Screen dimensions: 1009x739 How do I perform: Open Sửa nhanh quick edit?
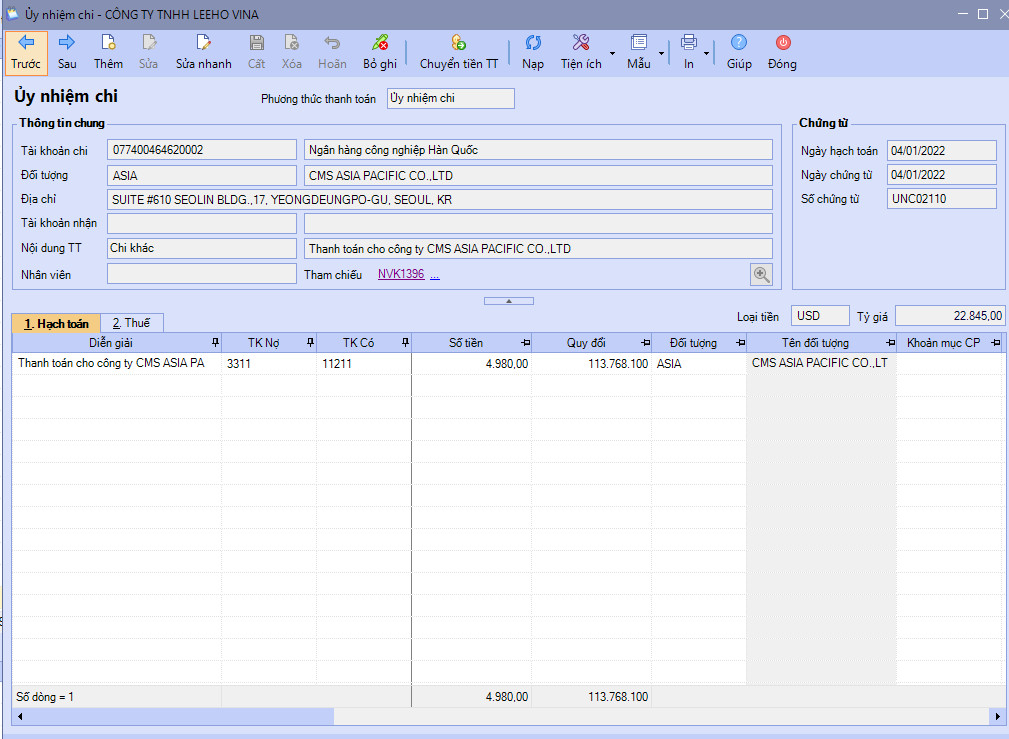click(x=203, y=53)
